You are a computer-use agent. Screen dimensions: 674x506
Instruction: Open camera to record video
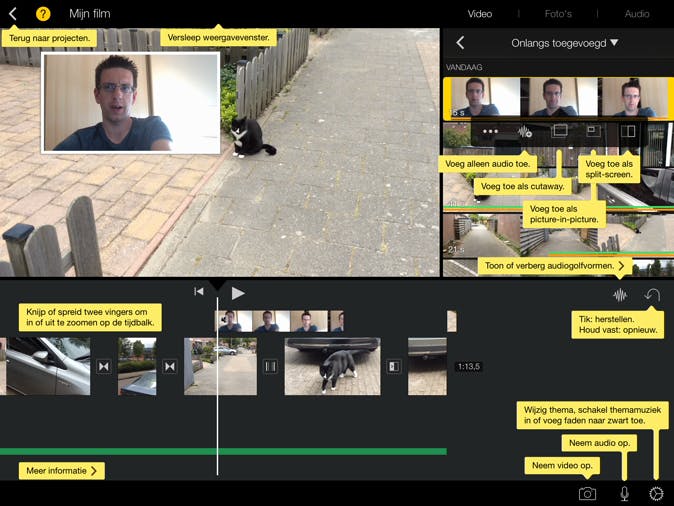pyautogui.click(x=587, y=494)
